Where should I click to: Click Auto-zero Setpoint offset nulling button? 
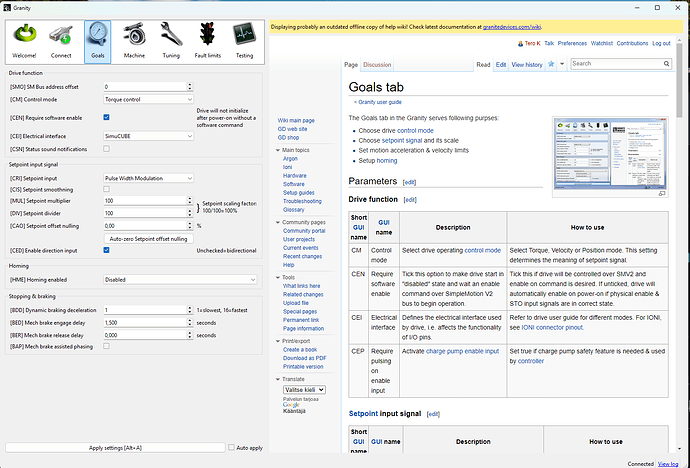tap(148, 239)
